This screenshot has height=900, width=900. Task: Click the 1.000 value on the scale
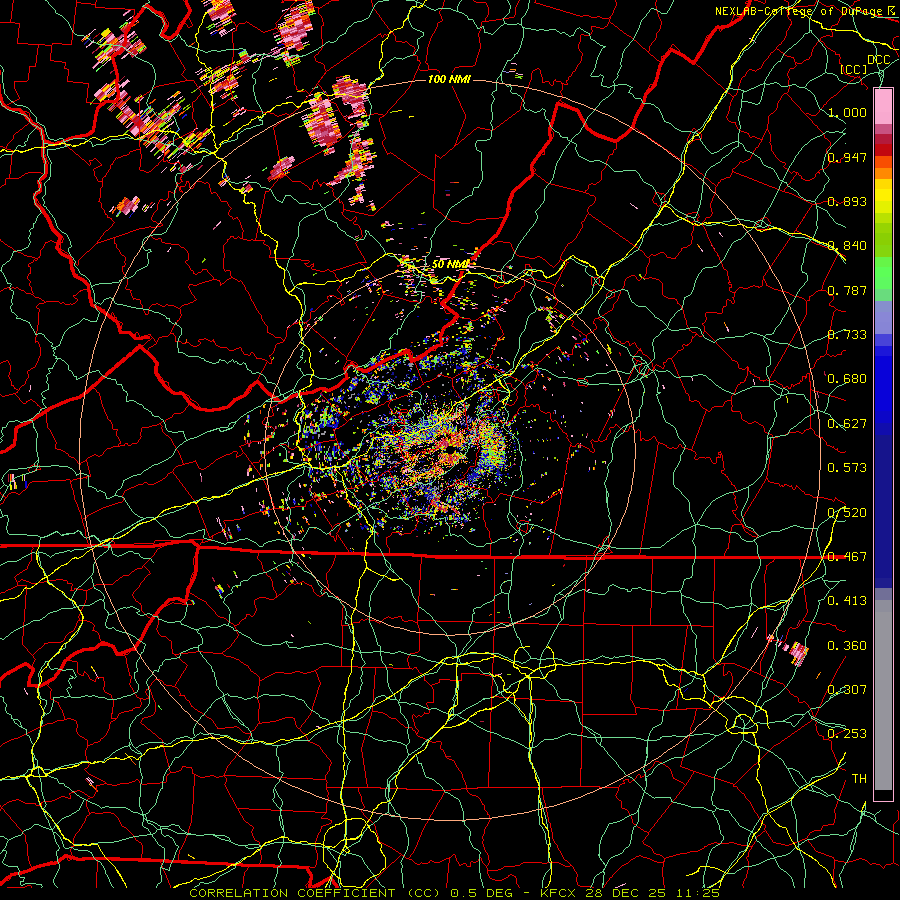click(847, 112)
